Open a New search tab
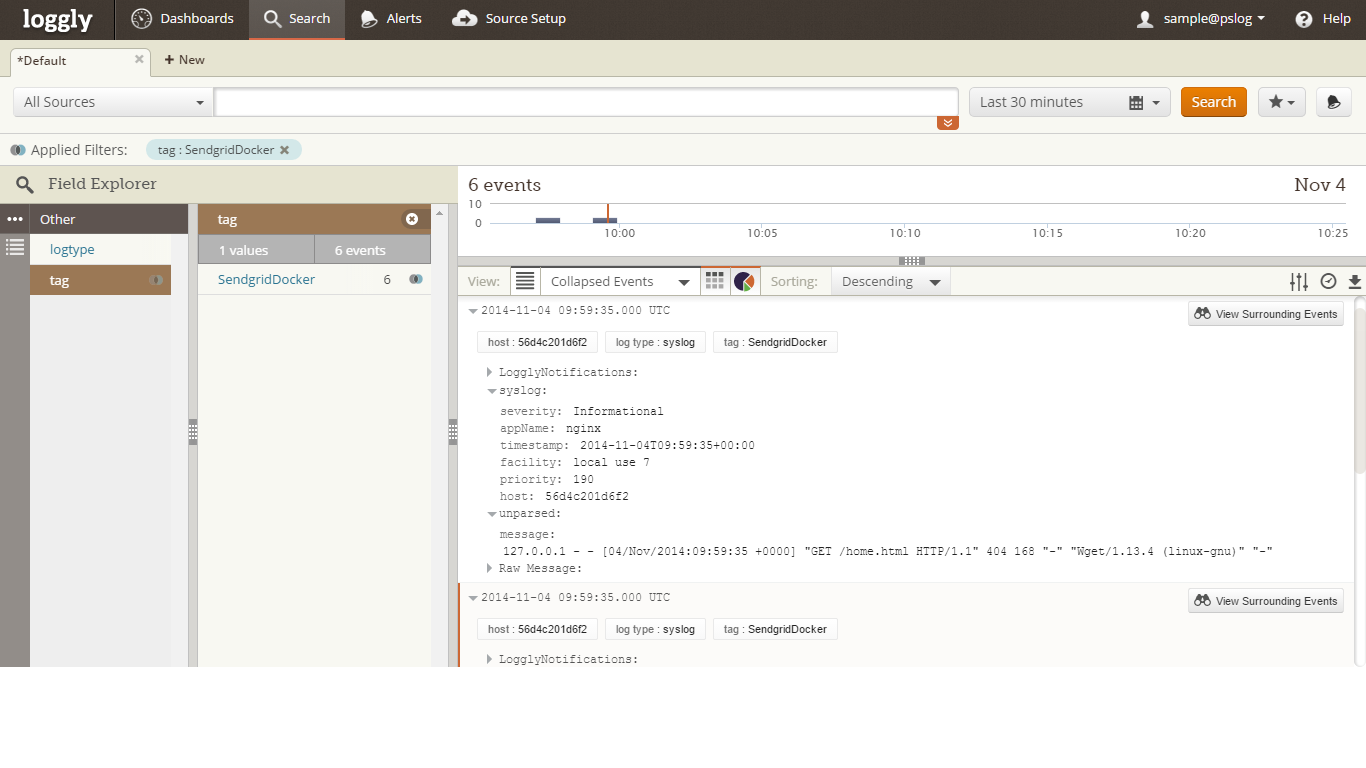The image size is (1366, 768). tap(184, 60)
